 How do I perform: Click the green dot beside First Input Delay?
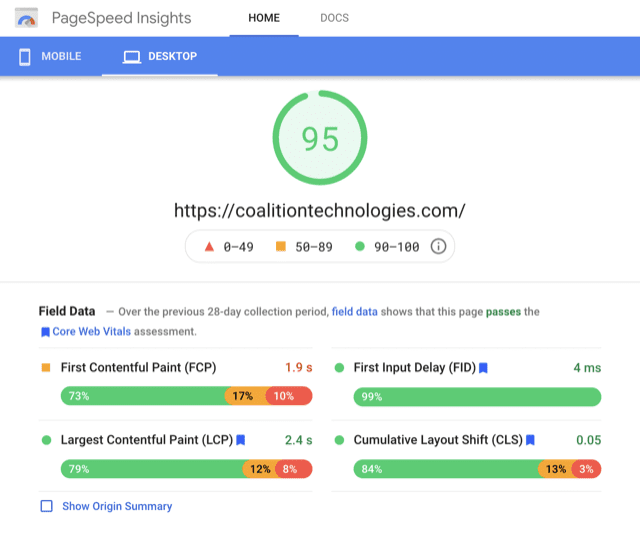pyautogui.click(x=339, y=367)
